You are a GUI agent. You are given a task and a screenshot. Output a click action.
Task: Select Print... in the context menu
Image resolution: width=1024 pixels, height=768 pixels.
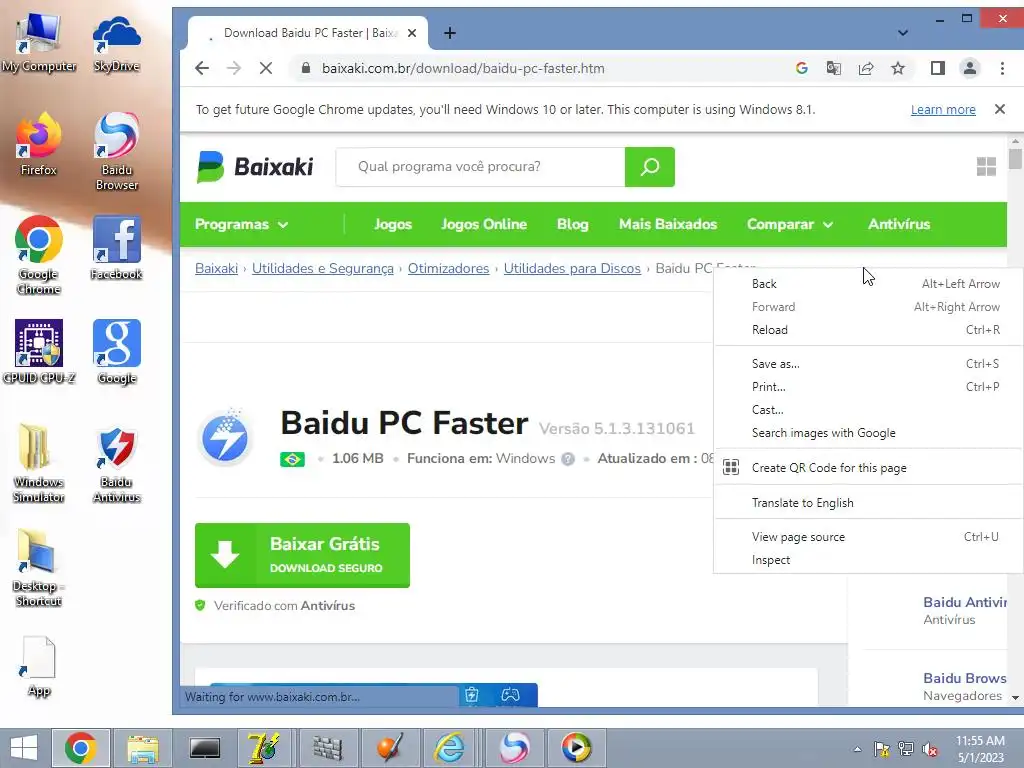tap(869, 387)
